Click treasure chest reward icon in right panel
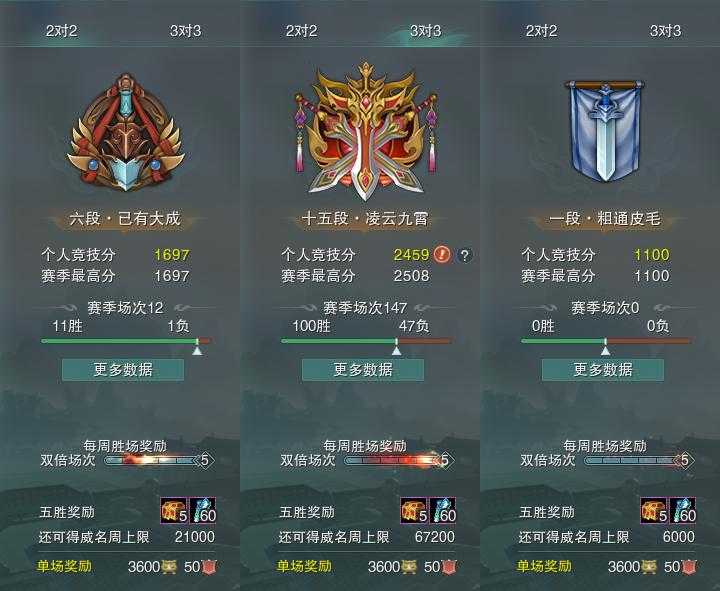The height and width of the screenshot is (591, 720). tap(654, 511)
